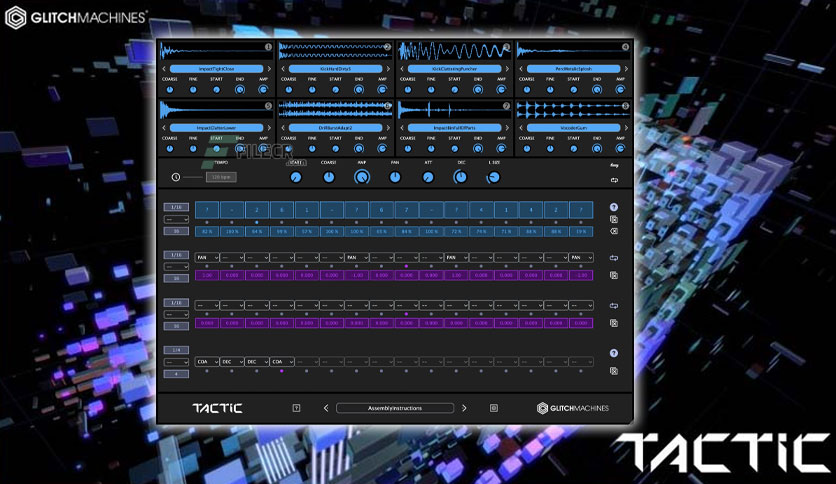Viewport: 836px width, 484px height.
Task: Go to the preset before AssemblyInstructions
Action: coord(326,408)
